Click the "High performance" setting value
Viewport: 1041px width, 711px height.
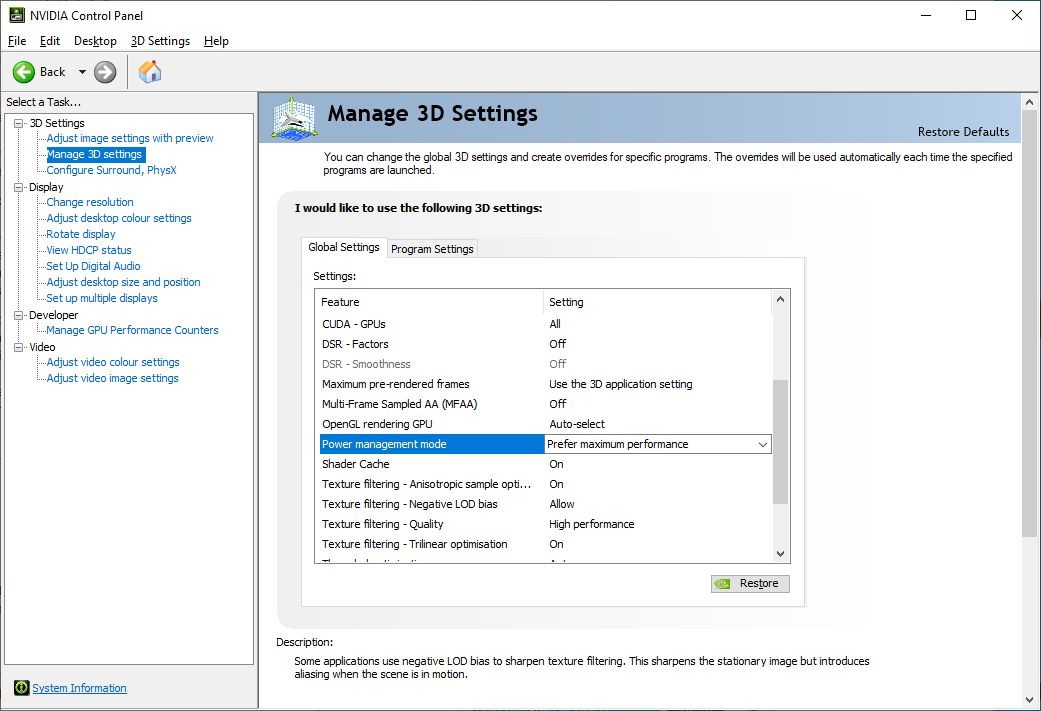coord(592,524)
